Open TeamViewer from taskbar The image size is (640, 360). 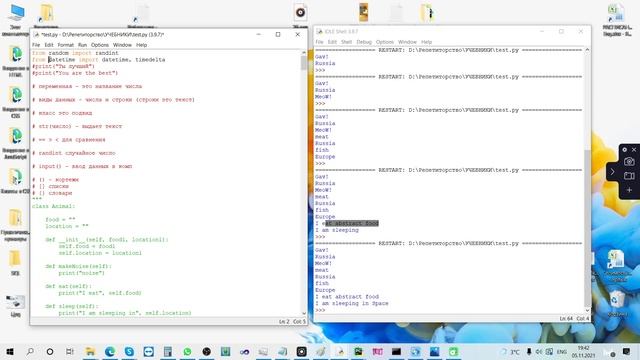149,351
